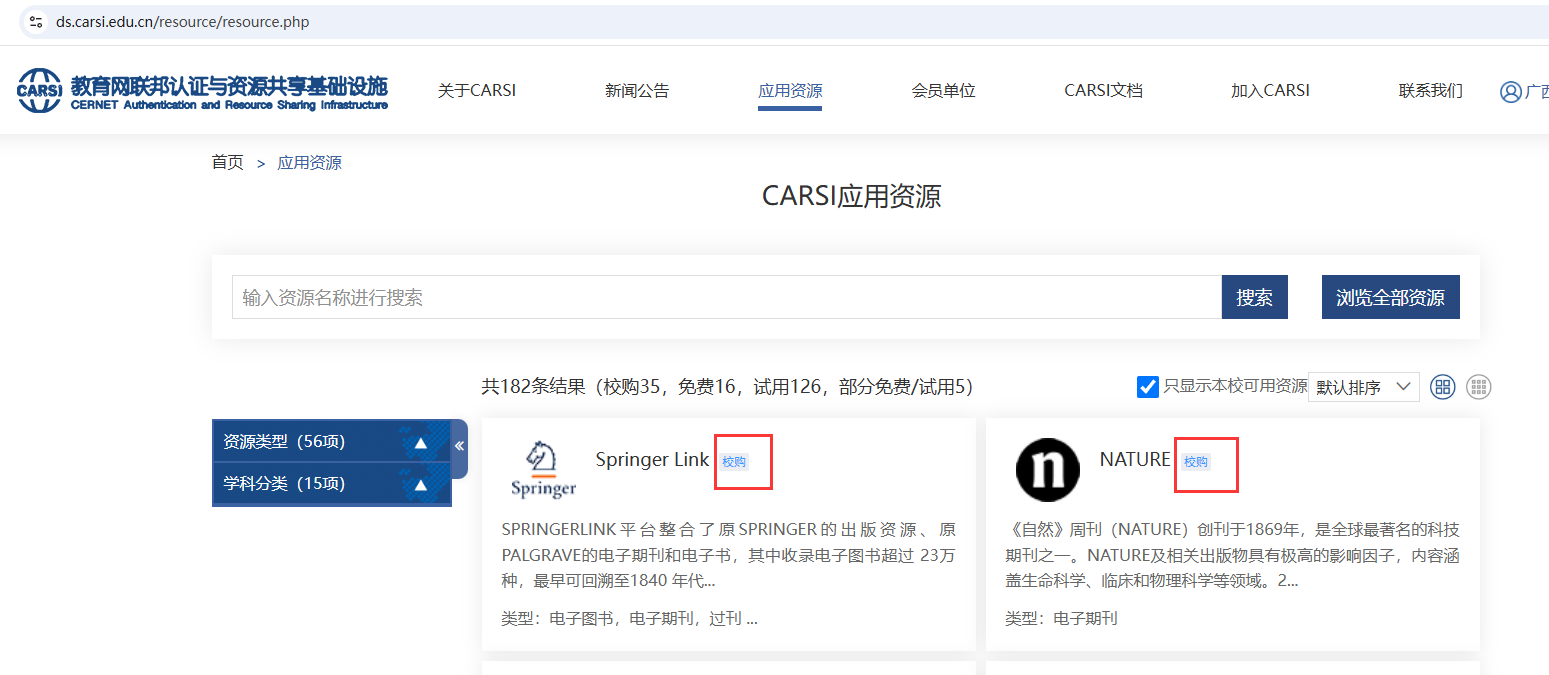Click 校购 badge next to NATURE
1549x675 pixels.
point(1195,462)
